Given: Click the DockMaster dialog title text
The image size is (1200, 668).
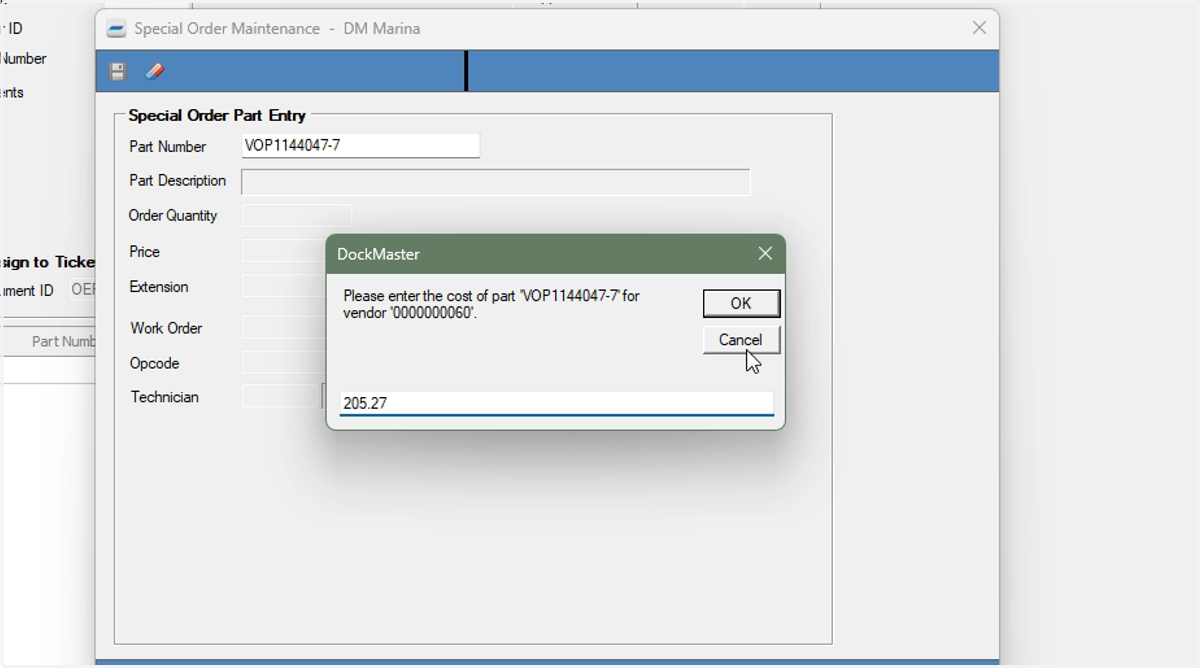Looking at the screenshot, I should point(378,254).
